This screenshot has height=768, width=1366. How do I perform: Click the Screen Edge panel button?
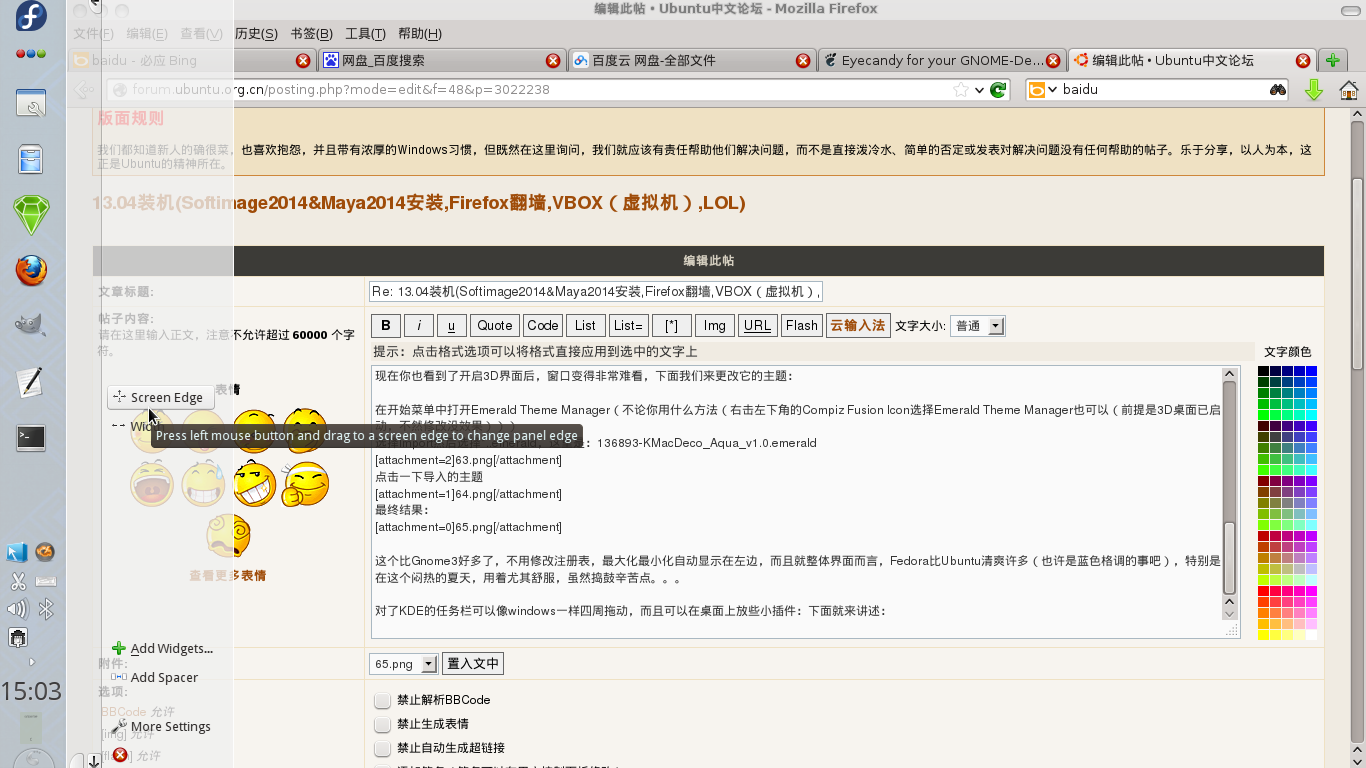click(x=159, y=397)
